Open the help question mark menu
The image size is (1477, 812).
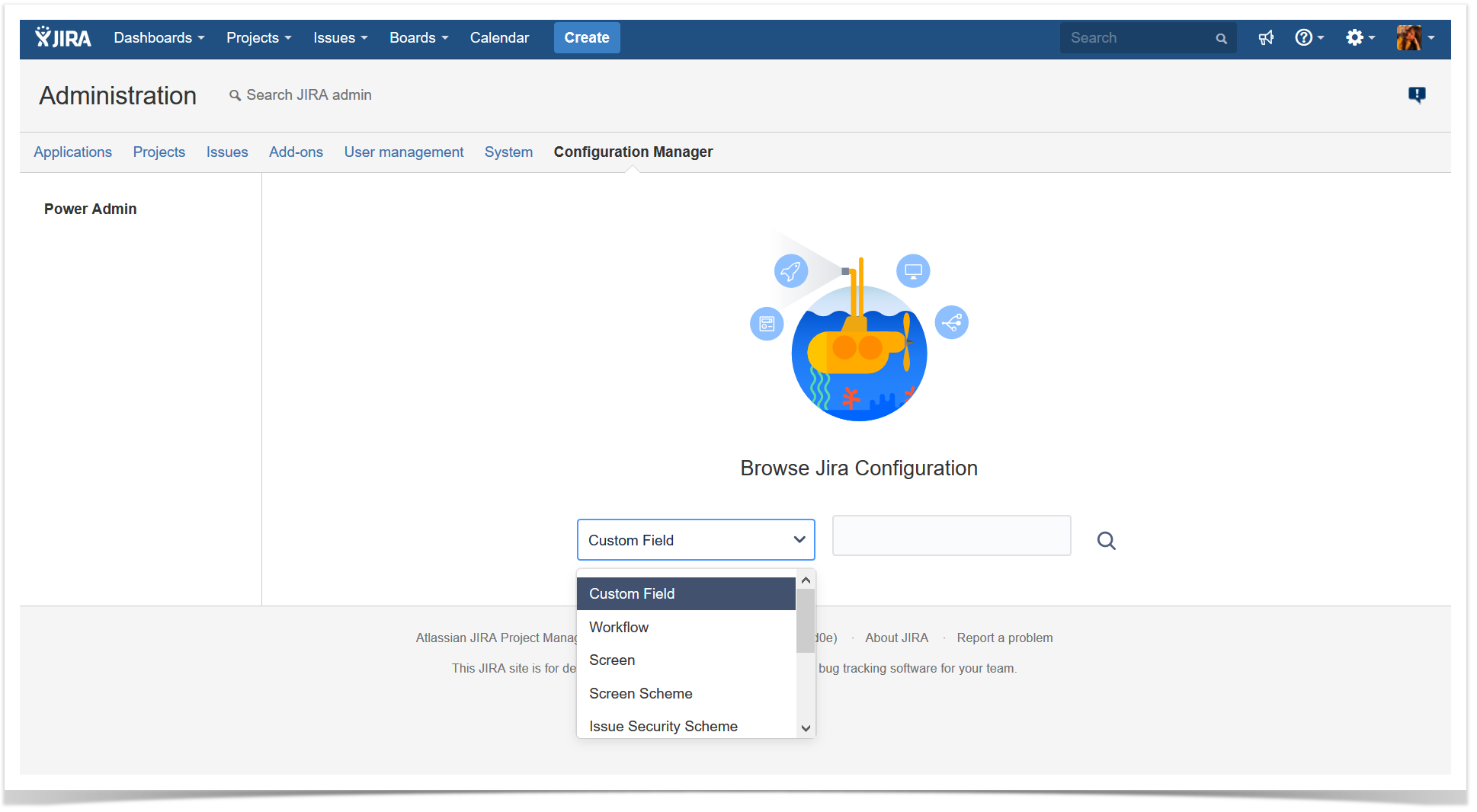click(1309, 37)
